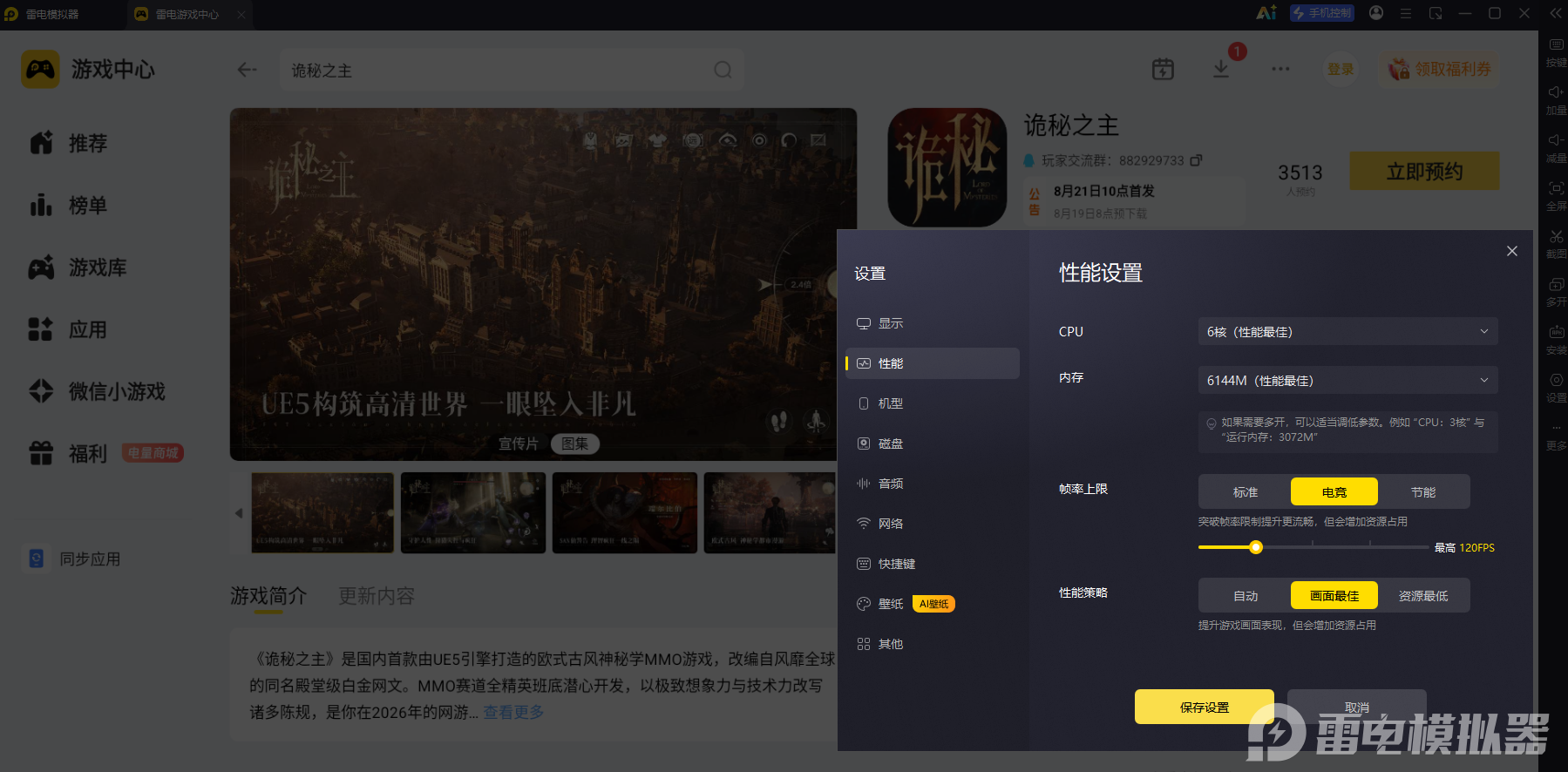The width and height of the screenshot is (1568, 772).
Task: Open the account profile icon in title bar
Action: (1376, 13)
